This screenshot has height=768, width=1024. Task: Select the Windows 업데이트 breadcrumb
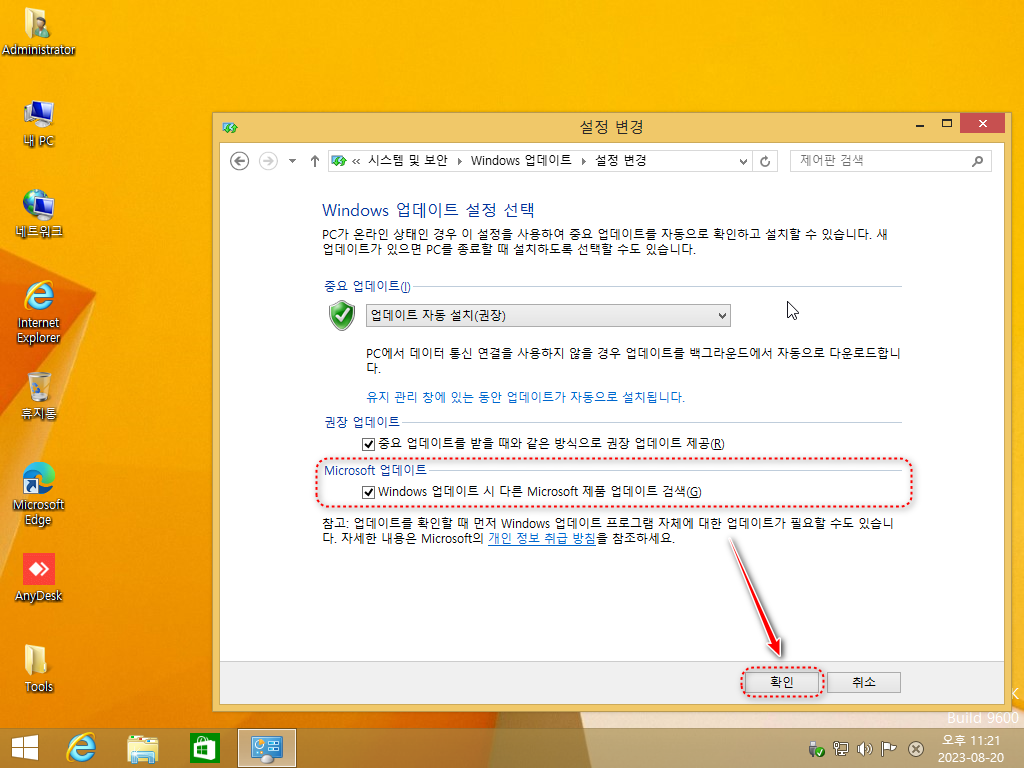[x=520, y=161]
